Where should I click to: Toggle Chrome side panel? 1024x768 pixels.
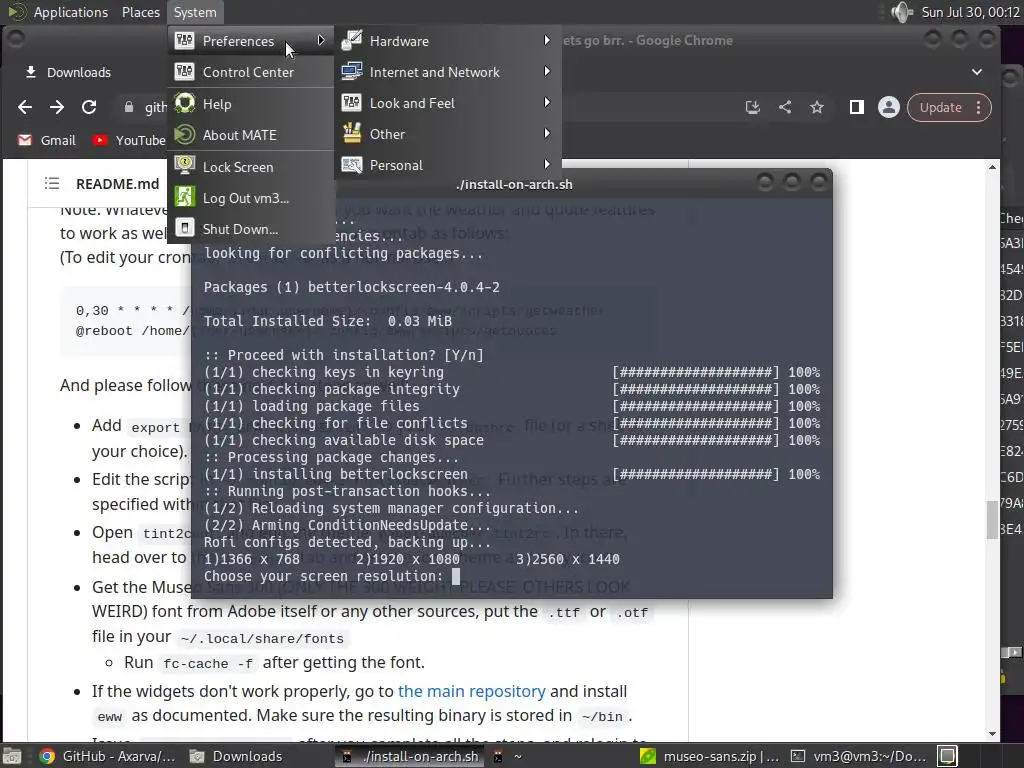point(857,107)
